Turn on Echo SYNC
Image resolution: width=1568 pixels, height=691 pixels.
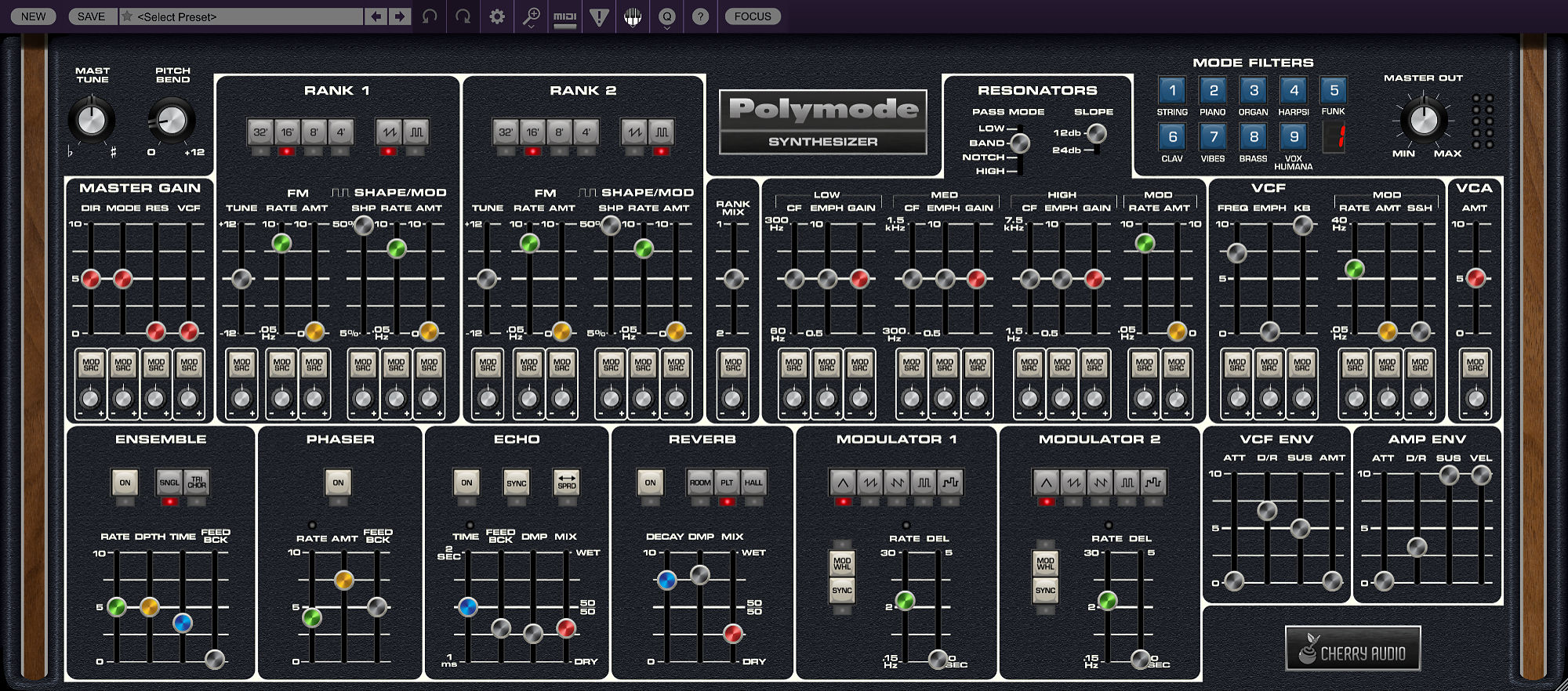pos(516,483)
